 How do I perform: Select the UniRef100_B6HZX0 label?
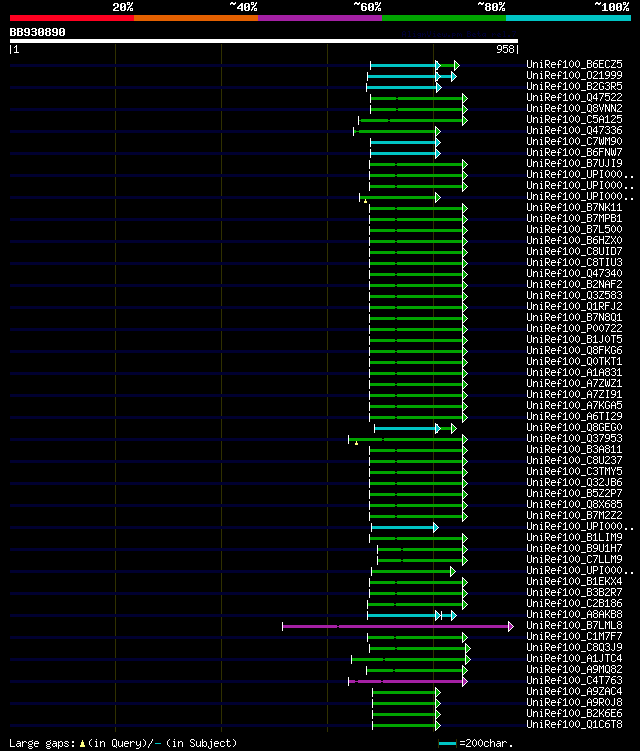point(574,240)
